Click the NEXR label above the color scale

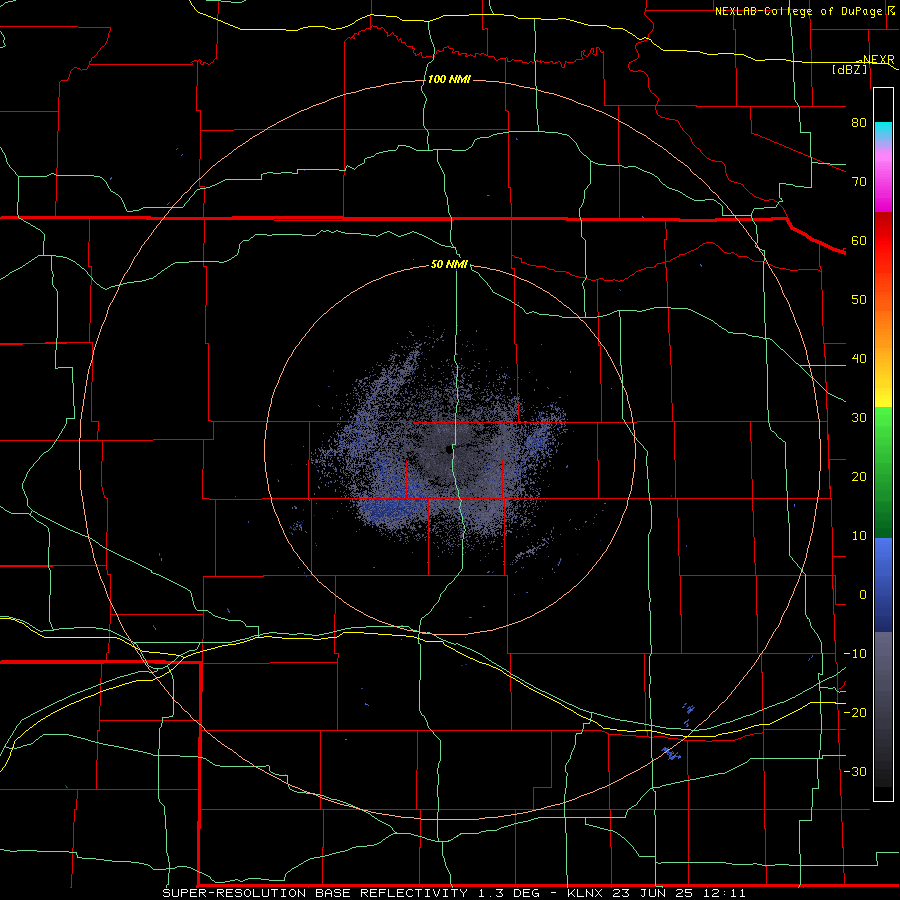click(878, 60)
